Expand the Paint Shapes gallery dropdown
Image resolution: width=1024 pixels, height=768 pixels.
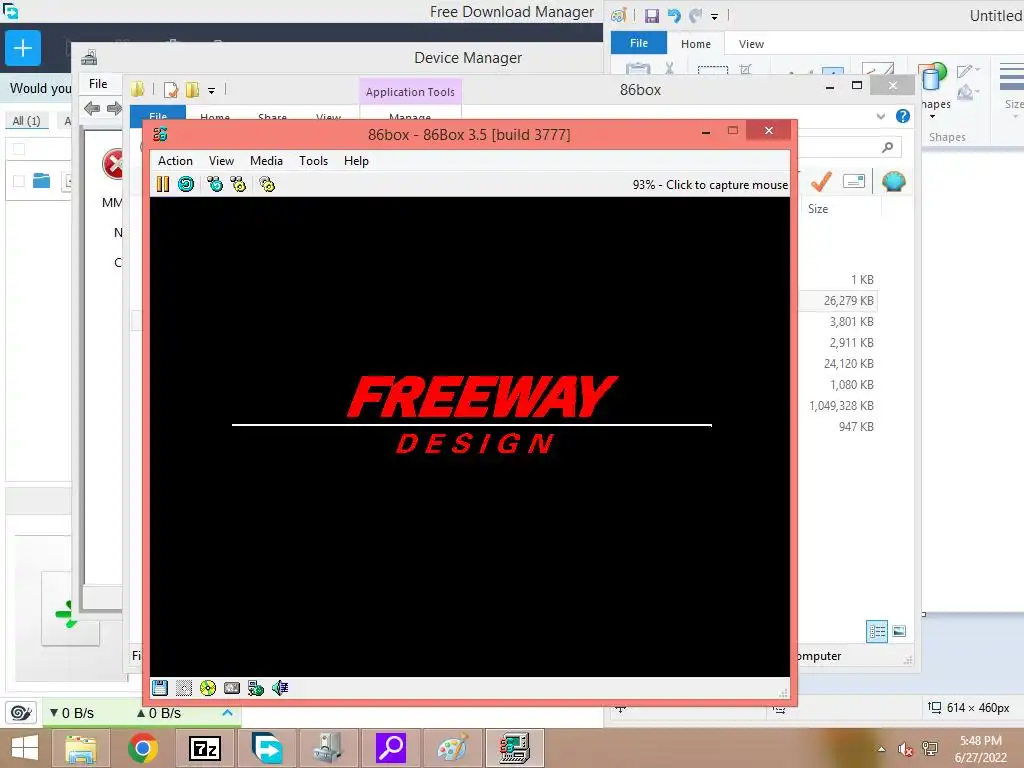tap(933, 117)
